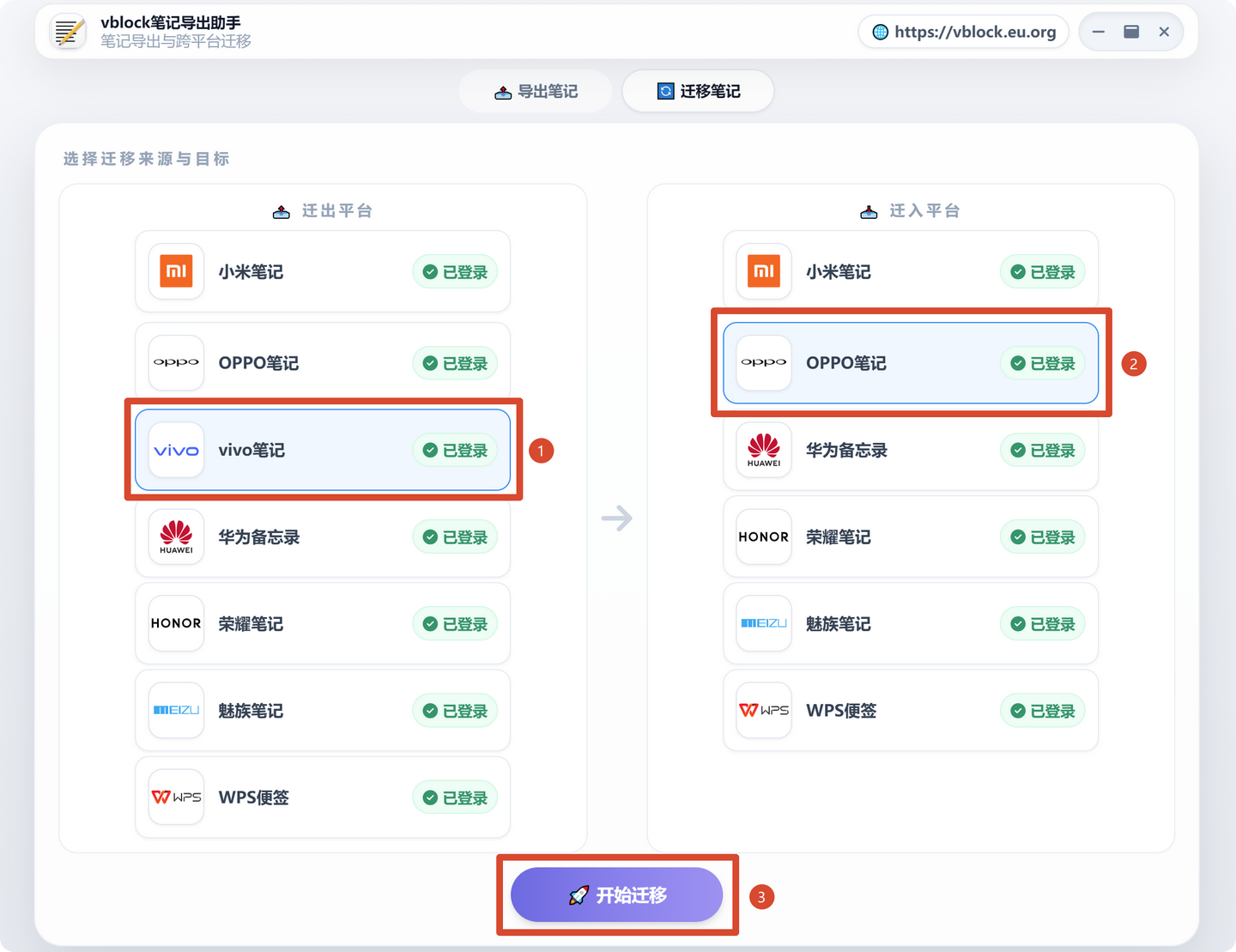Click 已登录 badge on source 魅族笔记

point(455,711)
